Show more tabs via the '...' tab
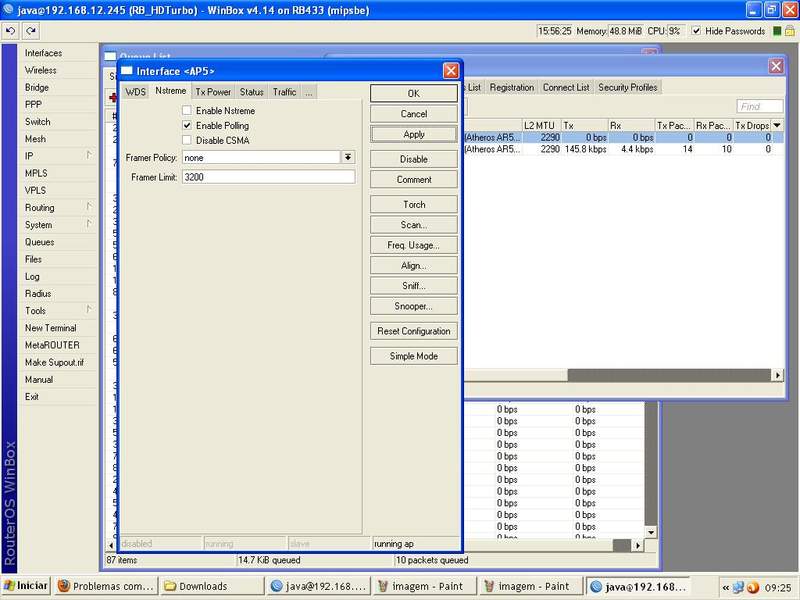 coord(309,92)
